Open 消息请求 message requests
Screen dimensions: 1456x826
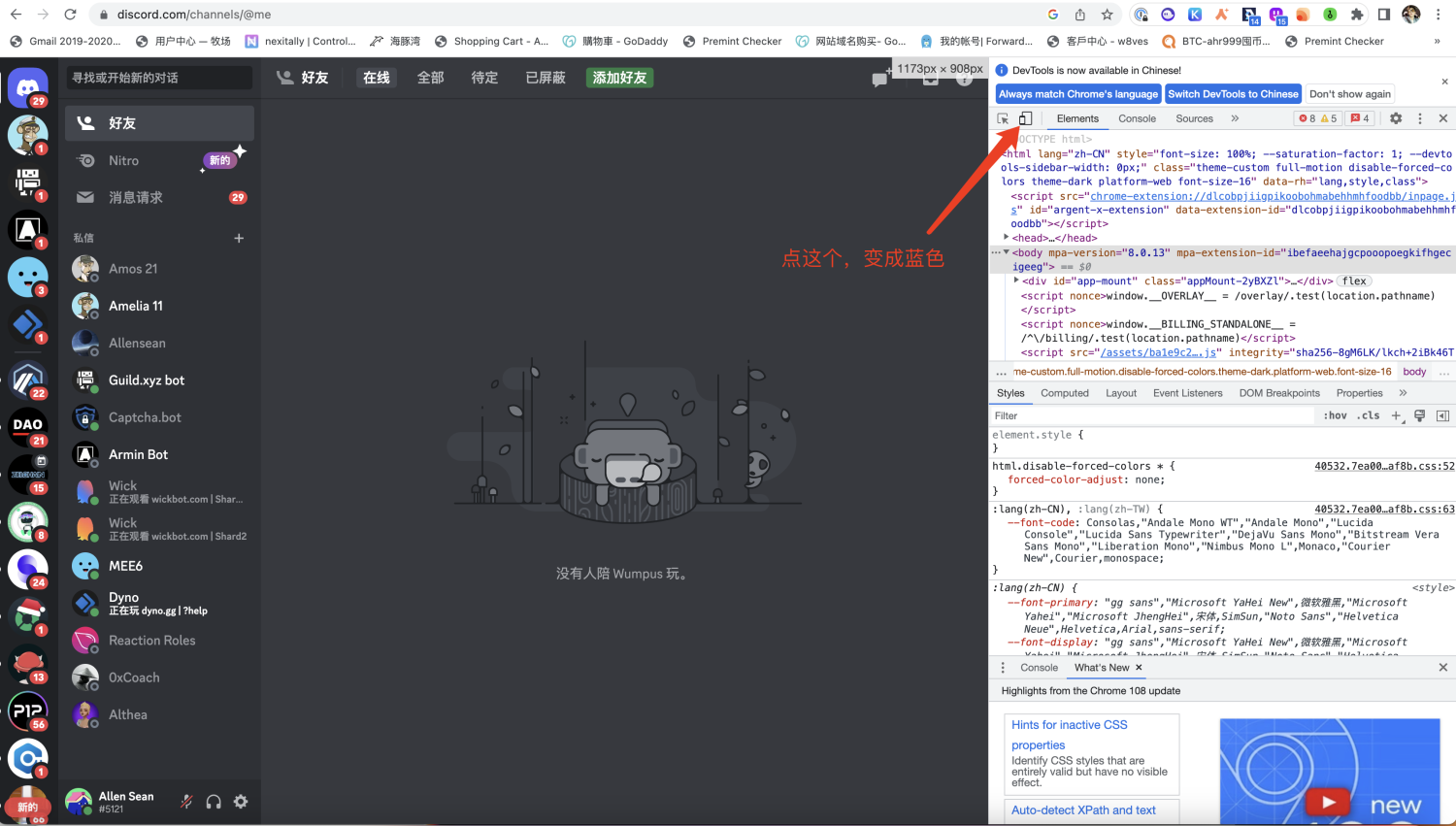point(159,197)
